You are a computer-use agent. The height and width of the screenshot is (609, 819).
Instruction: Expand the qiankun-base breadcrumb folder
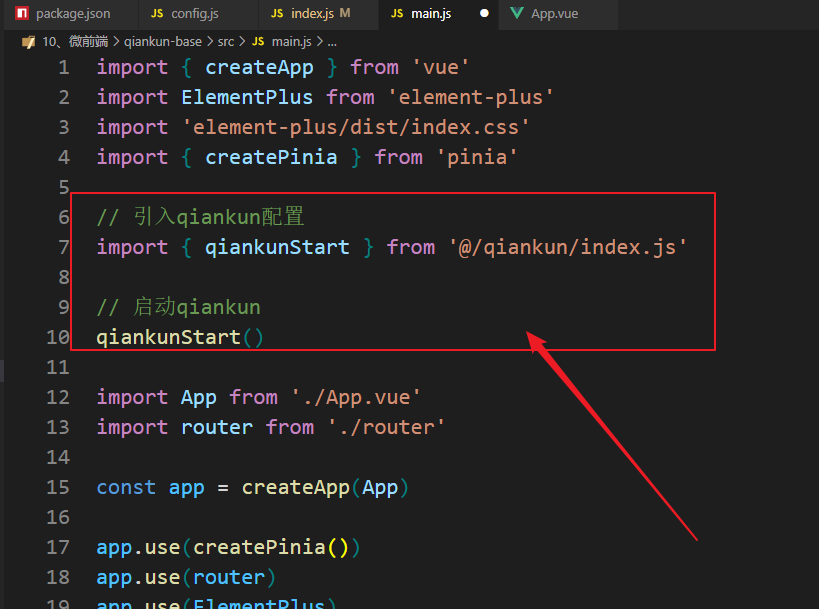tap(163, 42)
